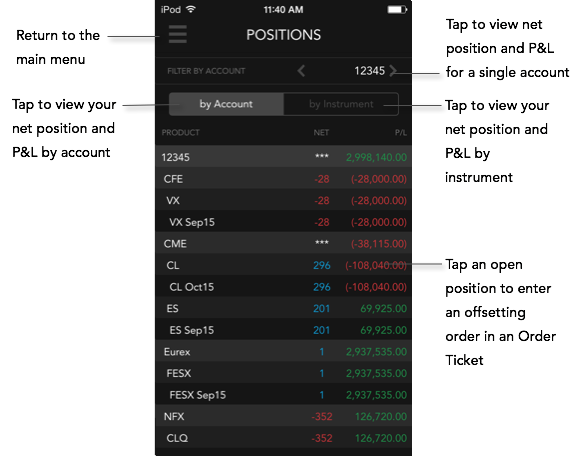Collapse the CME exchange row
Viewport: 585px width, 458px height.
coord(284,244)
